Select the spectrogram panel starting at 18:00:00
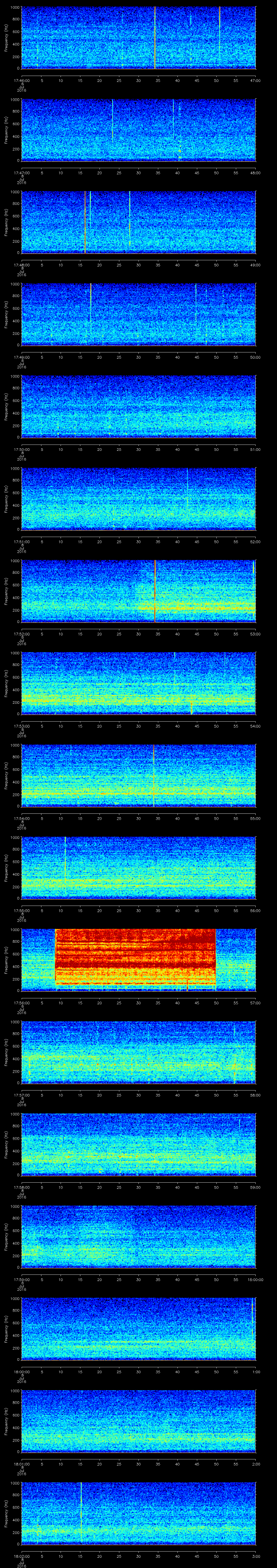 coord(138,1329)
